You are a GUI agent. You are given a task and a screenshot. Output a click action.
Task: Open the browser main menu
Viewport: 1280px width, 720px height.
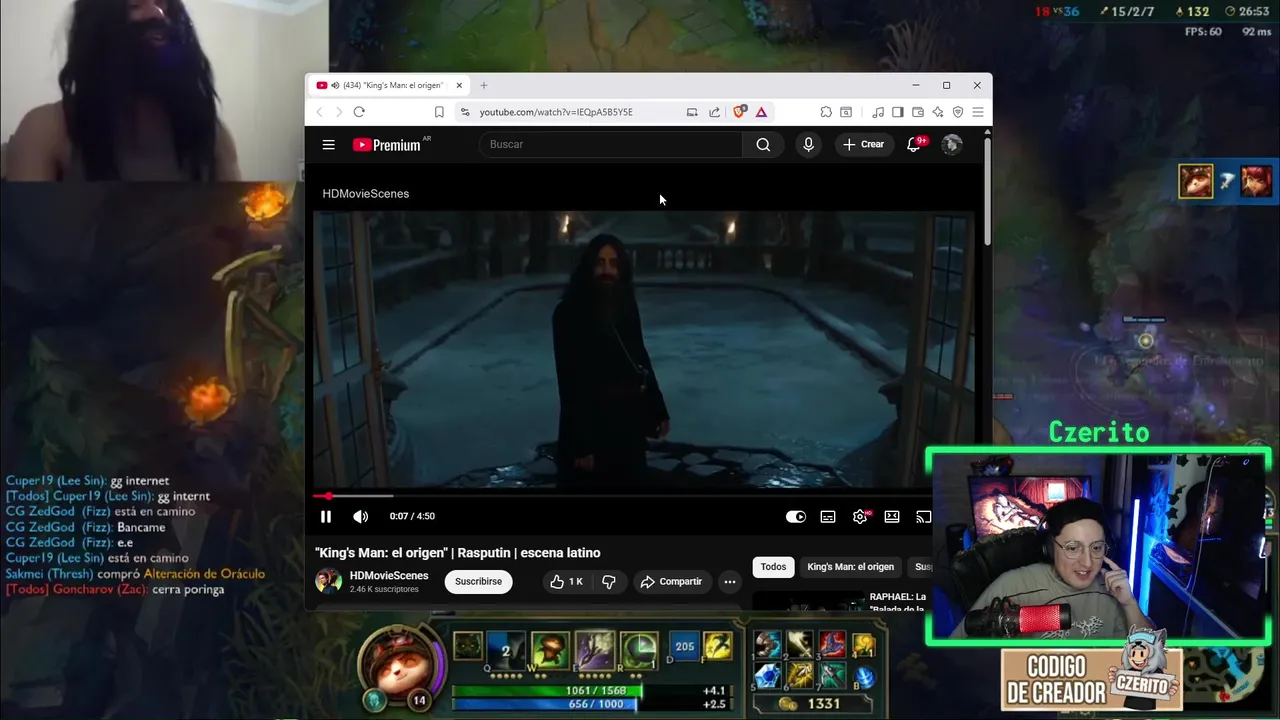pos(978,112)
